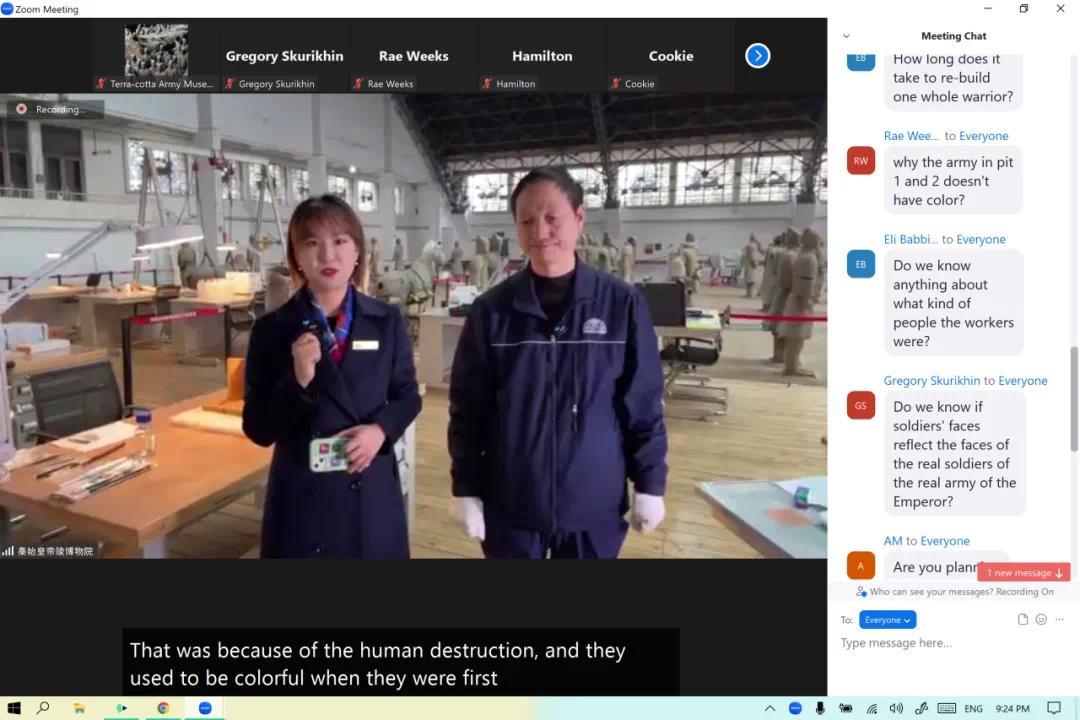Open the emoji picker in chat
This screenshot has width=1080, height=720.
pos(1041,620)
